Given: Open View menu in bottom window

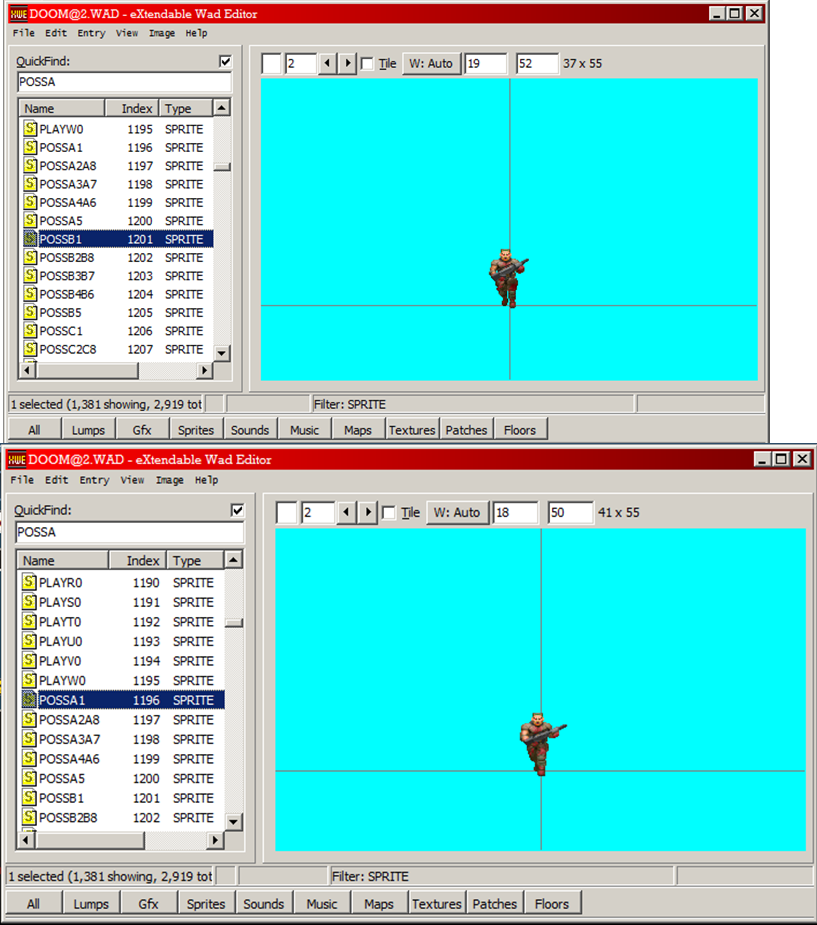Looking at the screenshot, I should pos(132,480).
